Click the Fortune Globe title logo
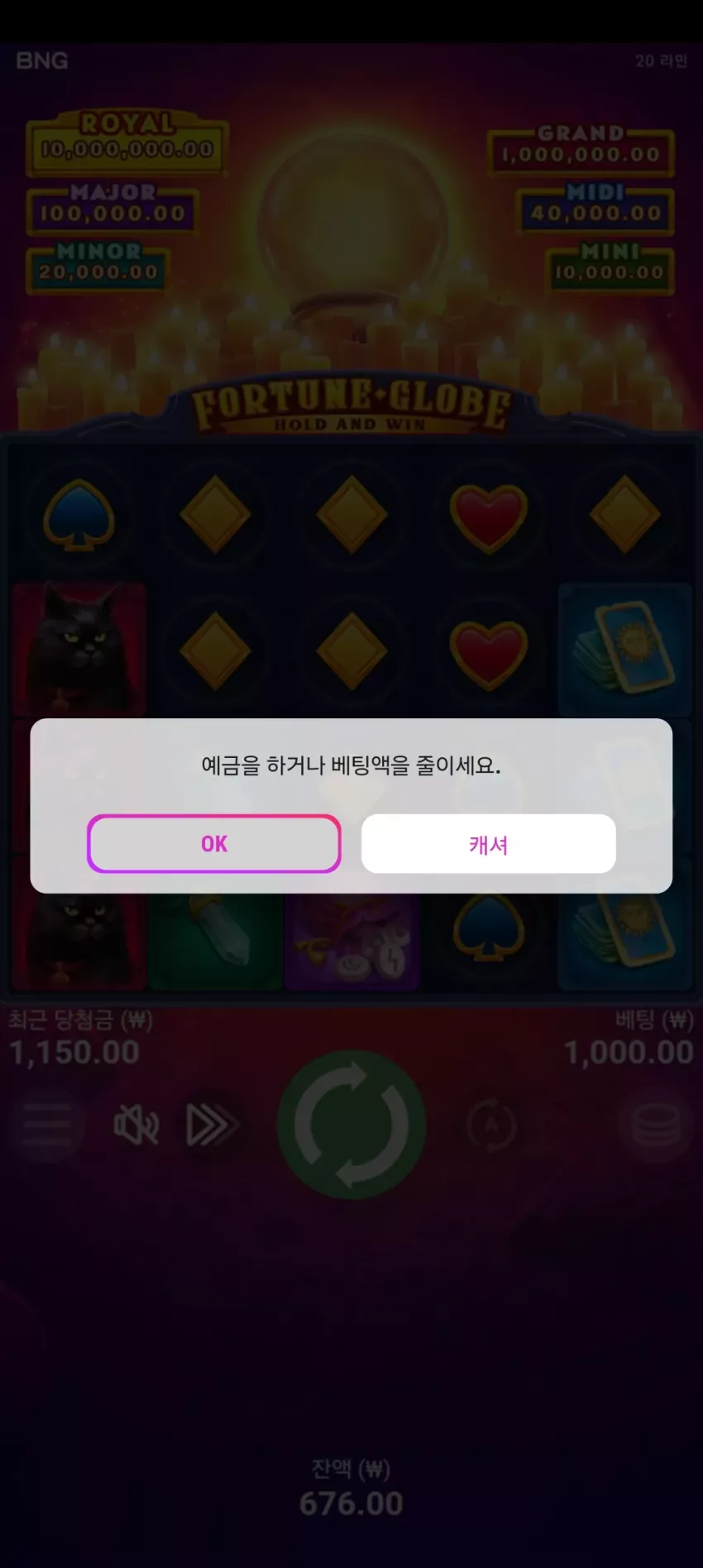Image resolution: width=703 pixels, height=1568 pixels. pos(351,404)
